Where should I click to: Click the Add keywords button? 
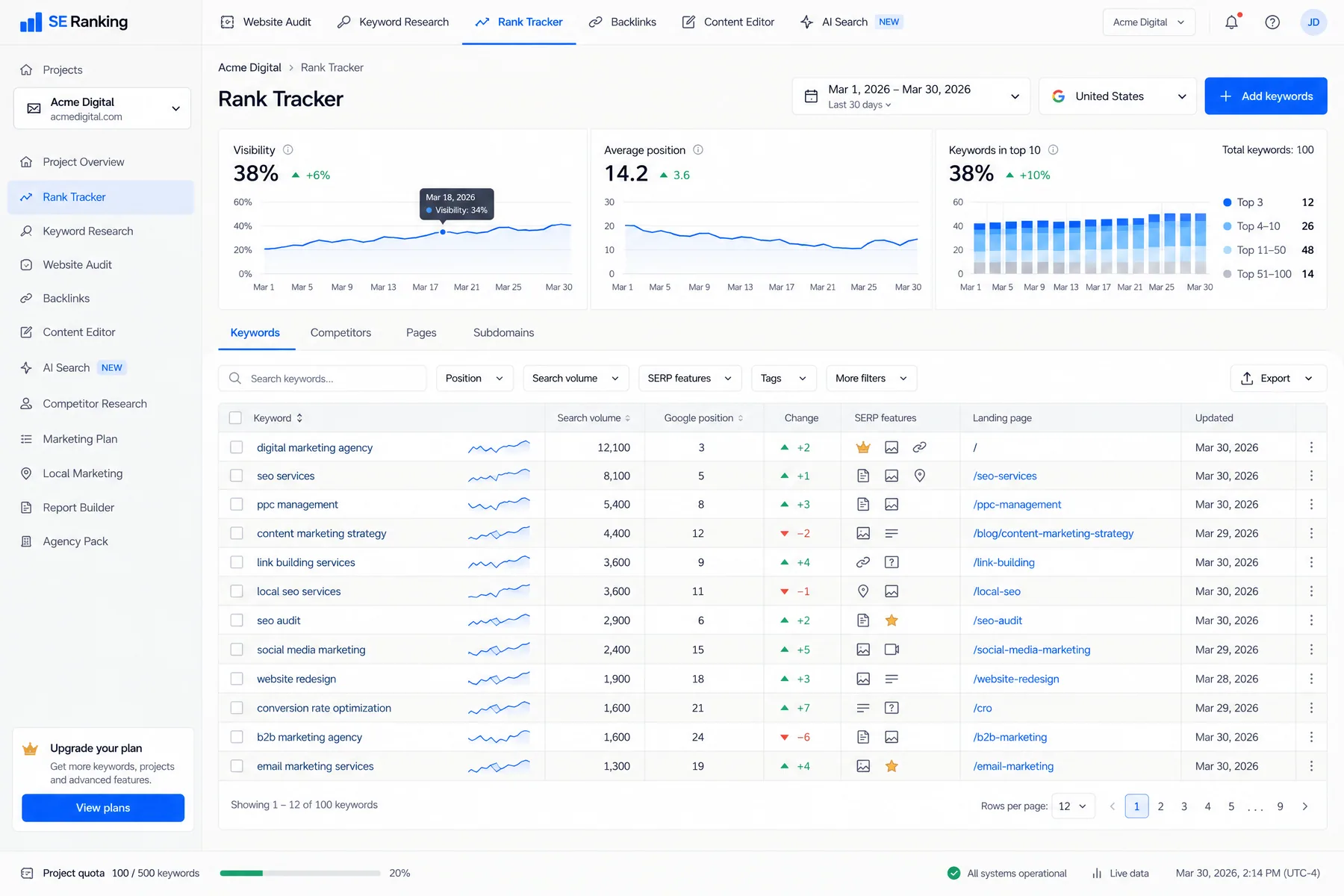(x=1266, y=96)
